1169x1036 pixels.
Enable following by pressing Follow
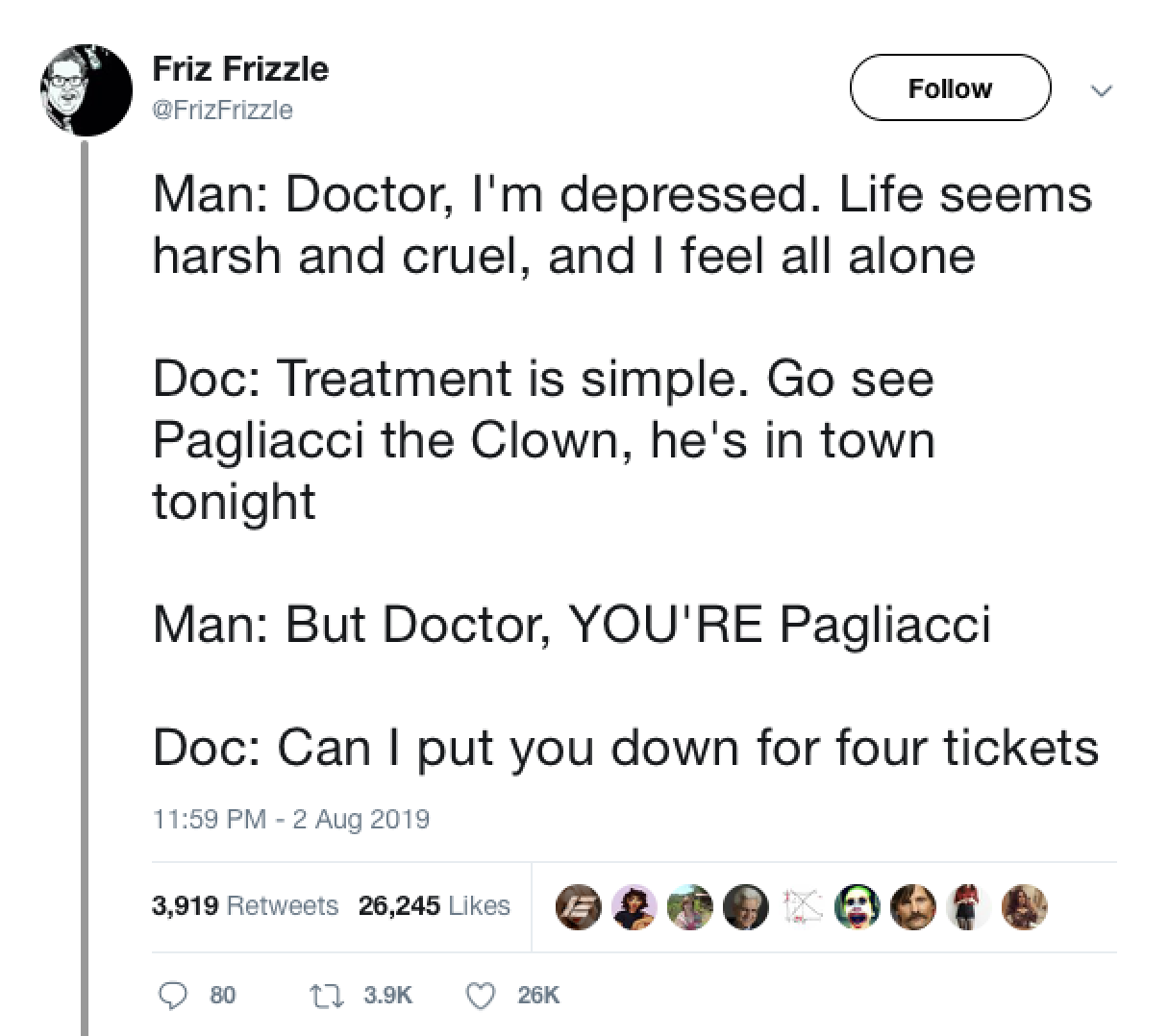[x=950, y=87]
